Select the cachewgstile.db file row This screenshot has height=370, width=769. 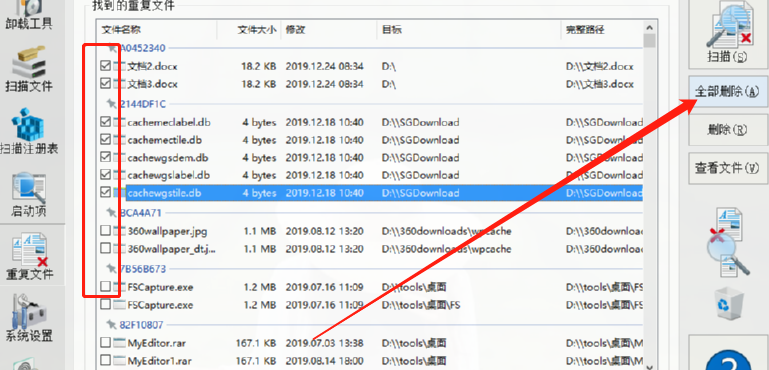coord(384,193)
